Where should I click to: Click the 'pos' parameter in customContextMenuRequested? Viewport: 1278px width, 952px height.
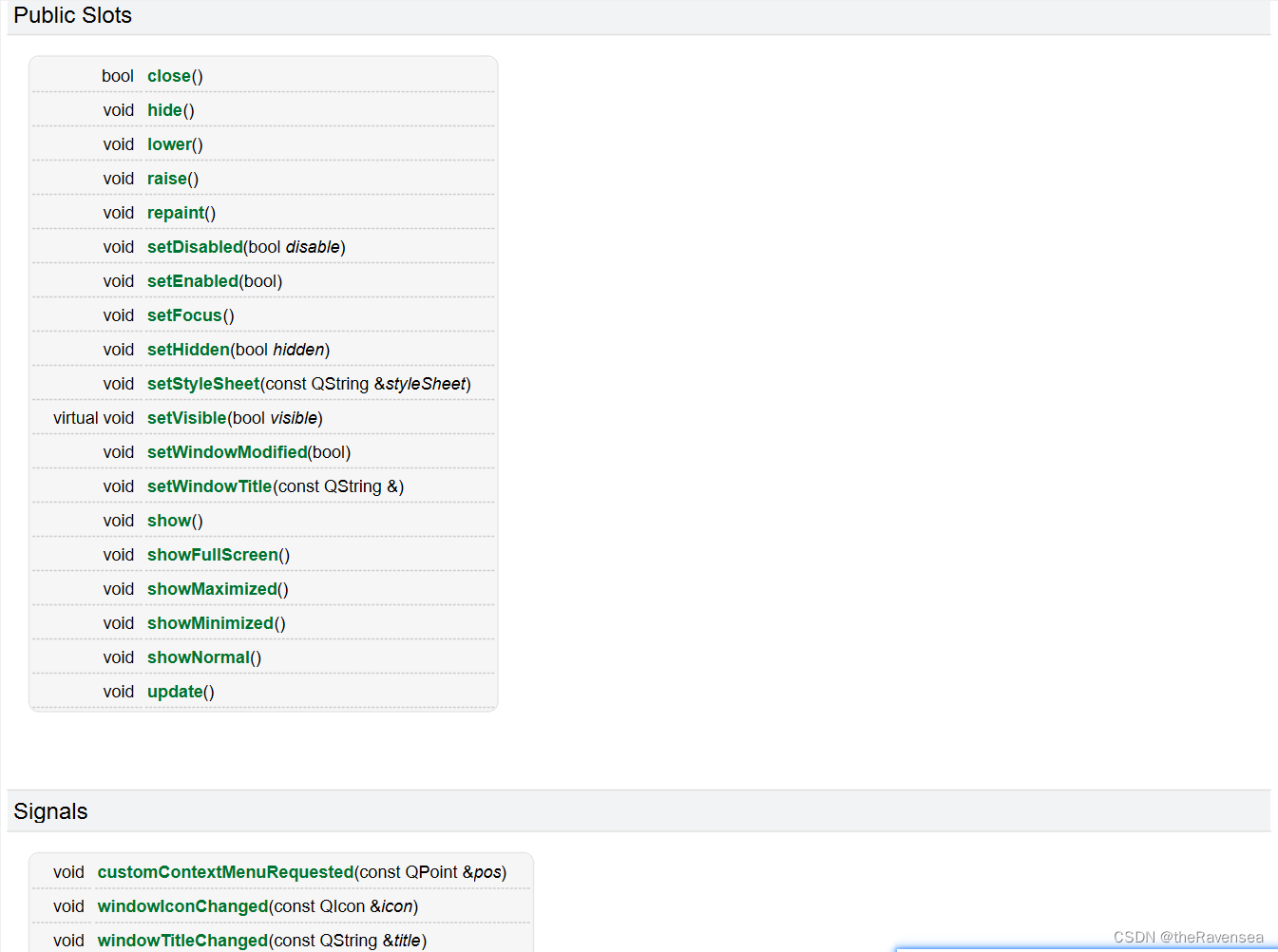click(487, 872)
